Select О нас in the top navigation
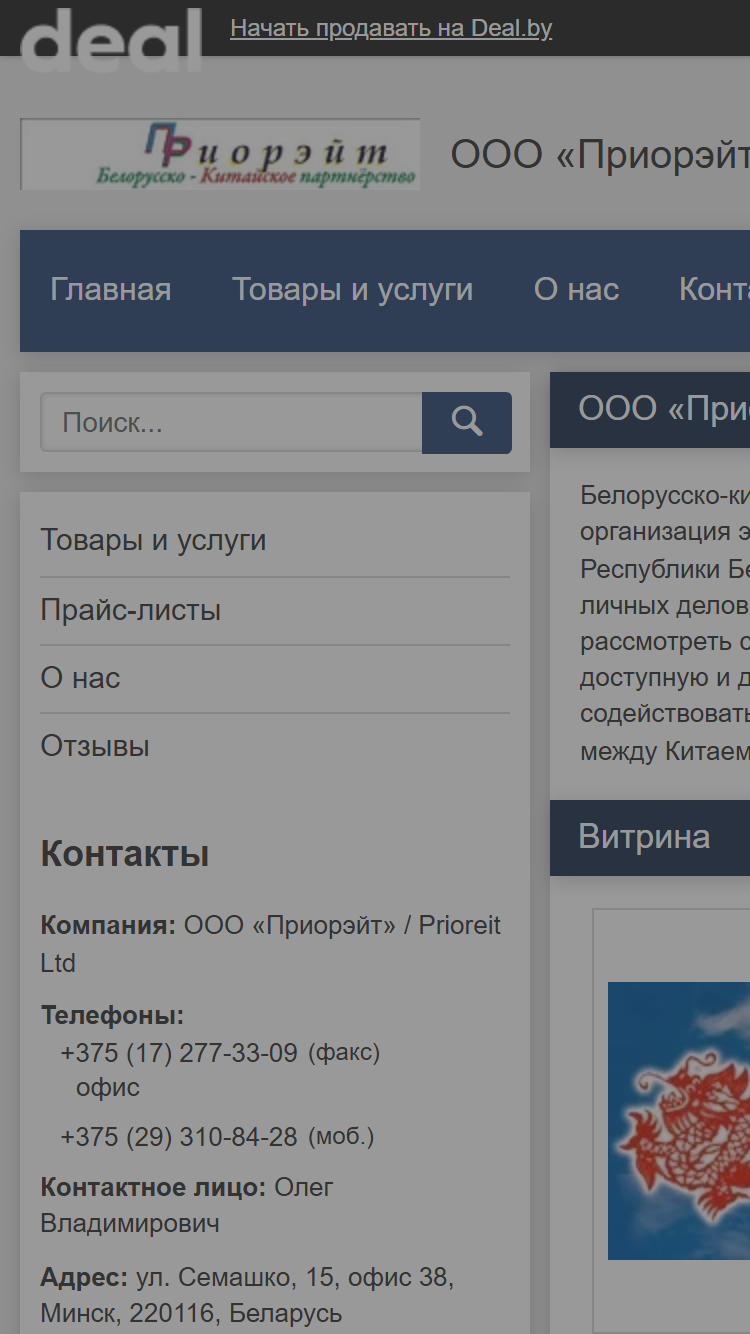The width and height of the screenshot is (750, 1334). point(576,290)
